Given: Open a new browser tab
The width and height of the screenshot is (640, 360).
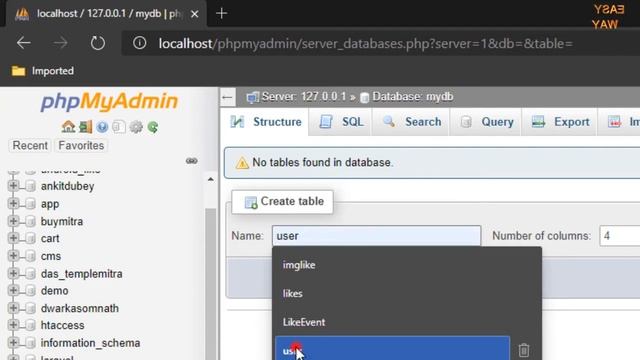Looking at the screenshot, I should [x=221, y=13].
